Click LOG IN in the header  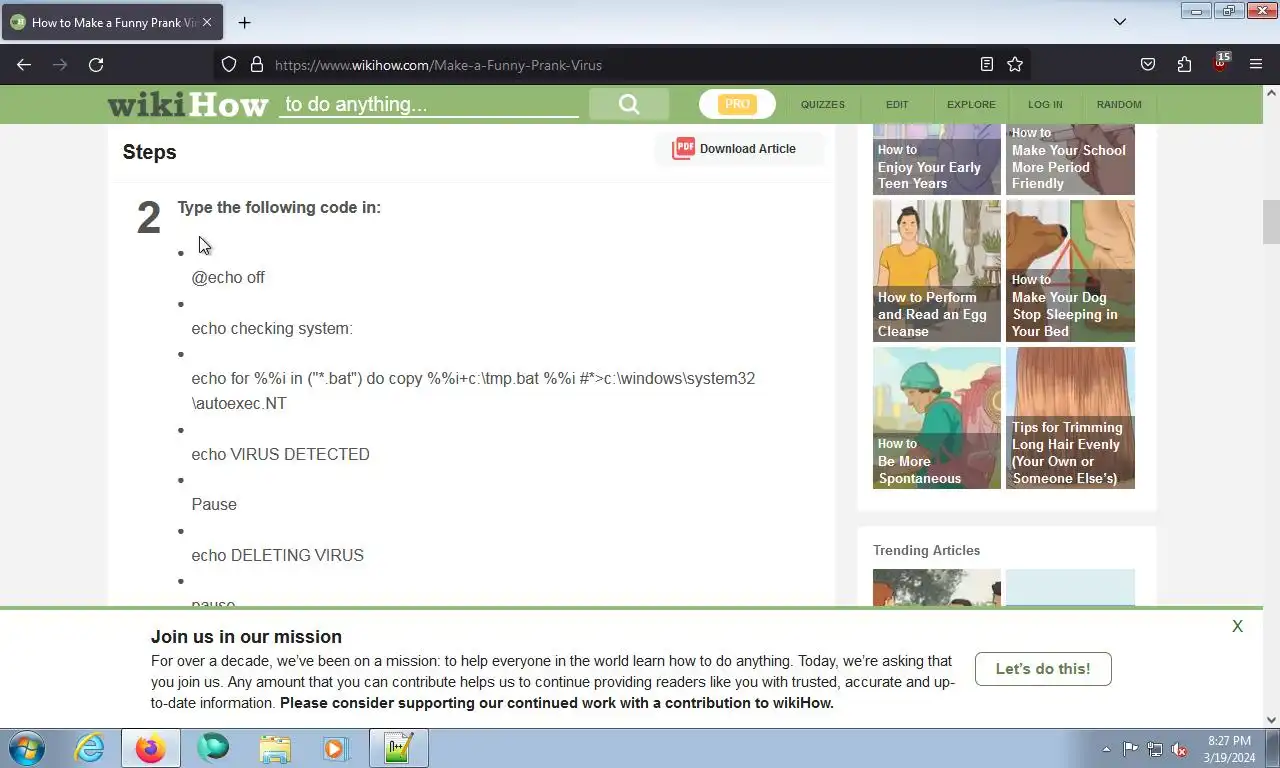coord(1045,104)
